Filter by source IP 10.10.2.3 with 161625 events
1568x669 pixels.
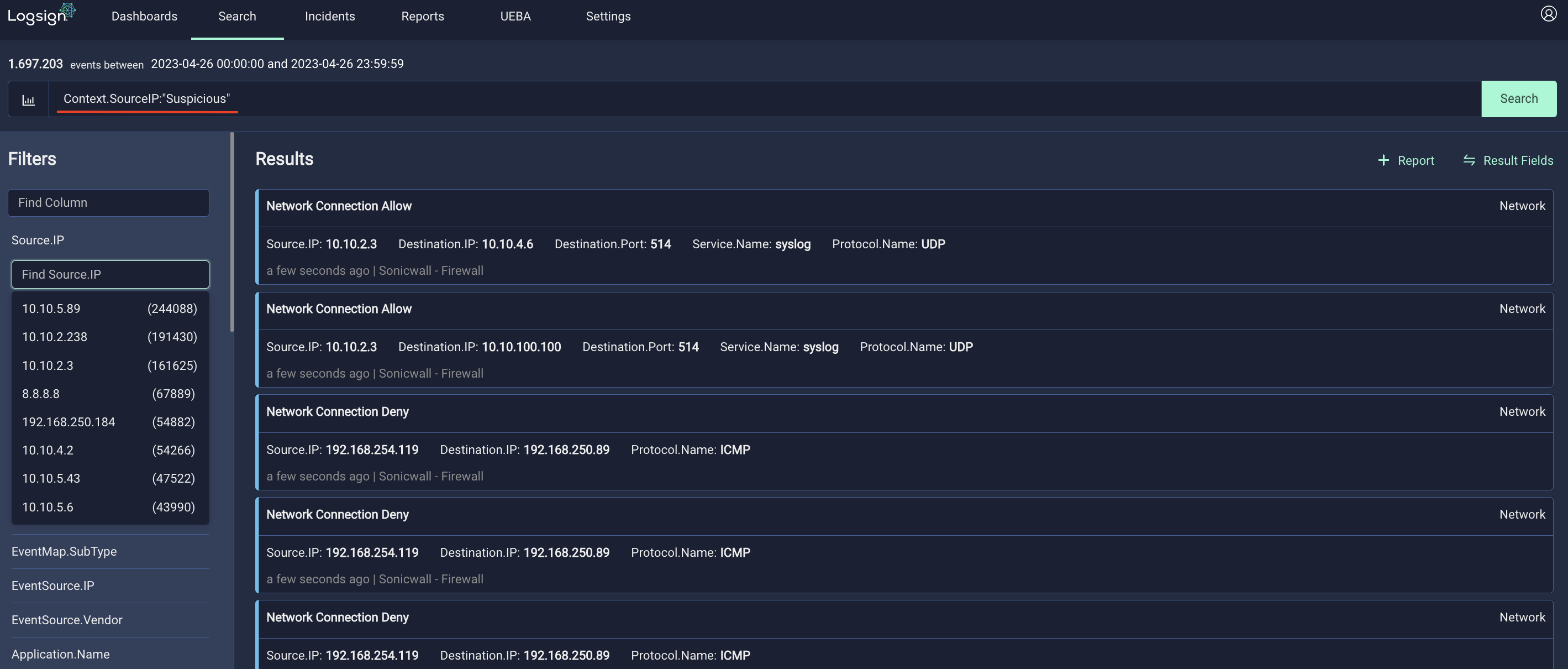[110, 365]
